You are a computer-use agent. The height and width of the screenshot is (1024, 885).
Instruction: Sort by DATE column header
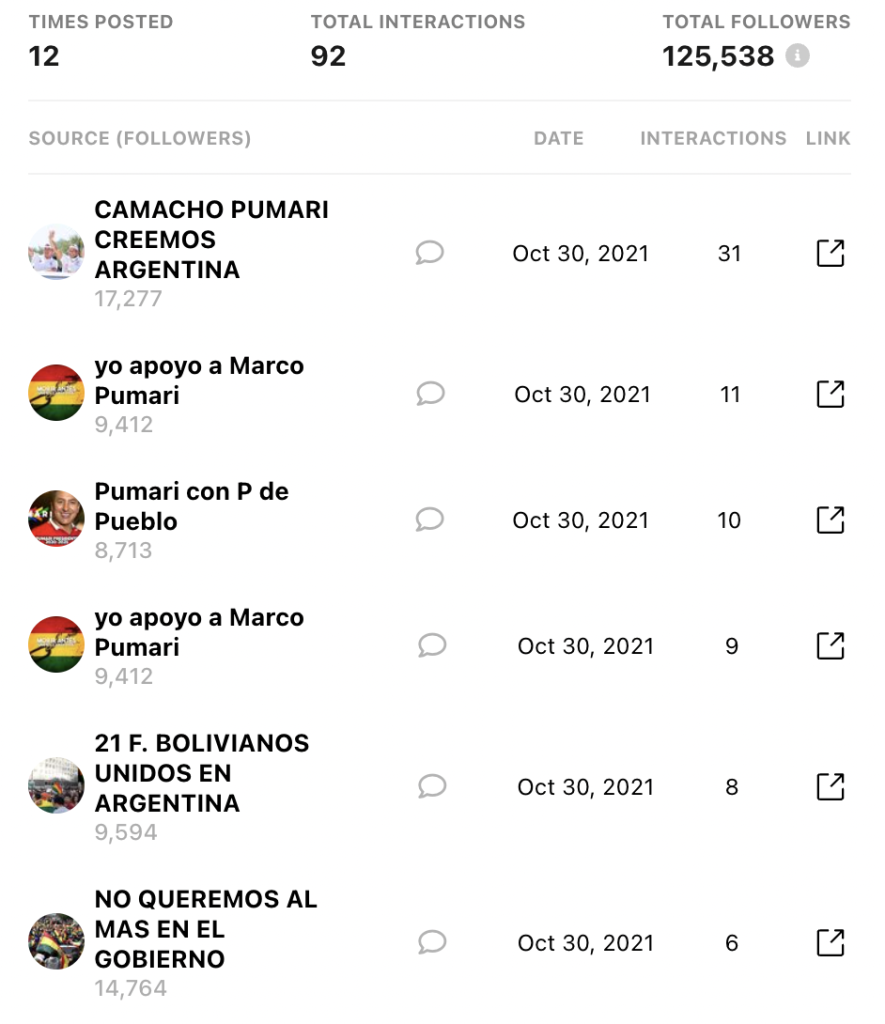tap(558, 138)
